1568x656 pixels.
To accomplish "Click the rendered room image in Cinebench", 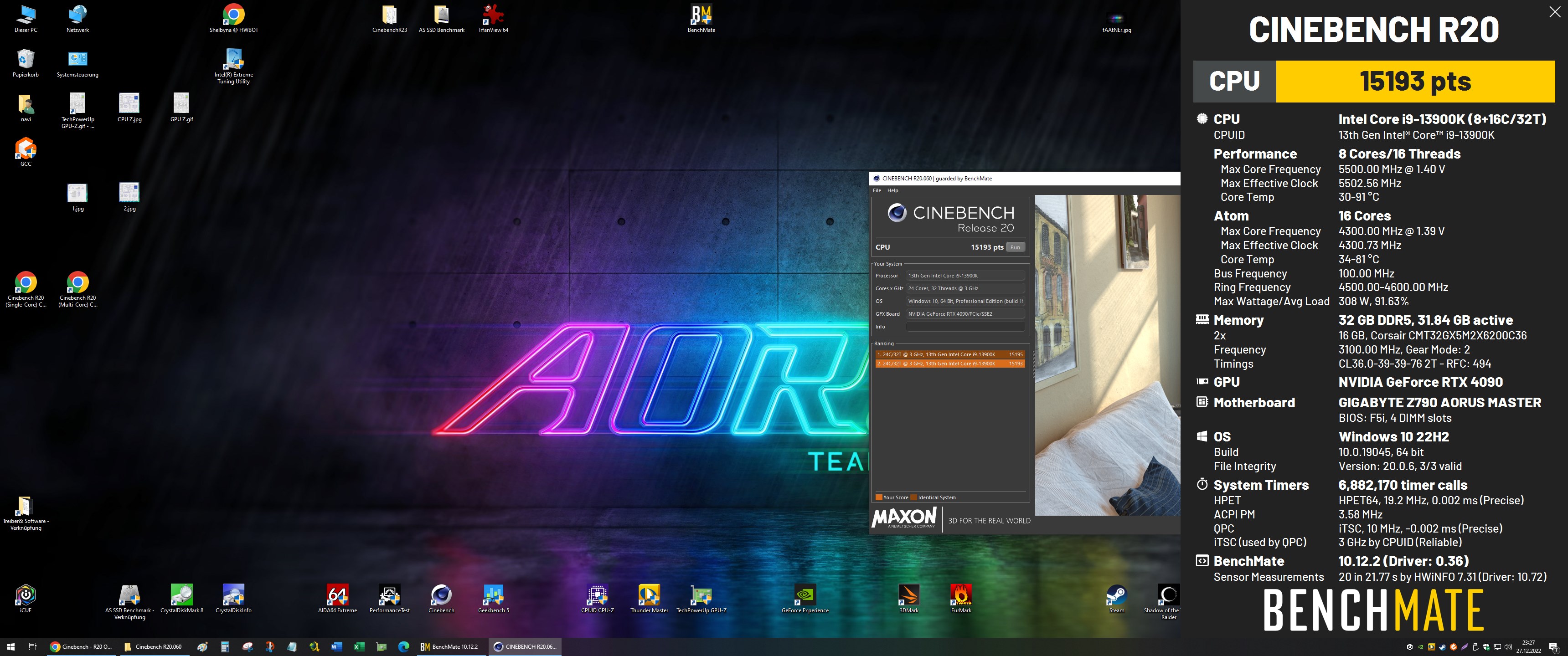I will click(1107, 355).
